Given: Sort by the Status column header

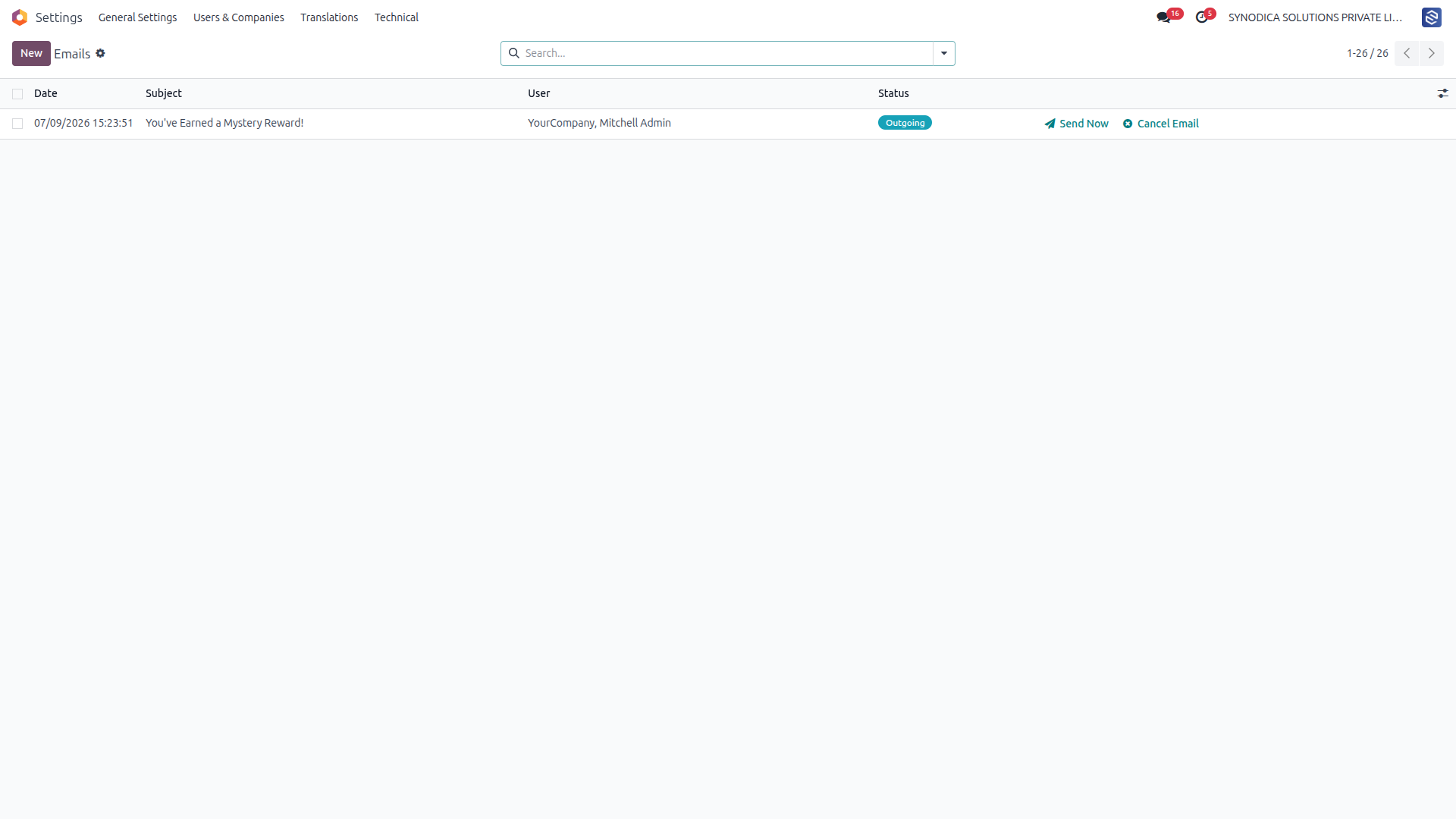Looking at the screenshot, I should click(x=893, y=93).
